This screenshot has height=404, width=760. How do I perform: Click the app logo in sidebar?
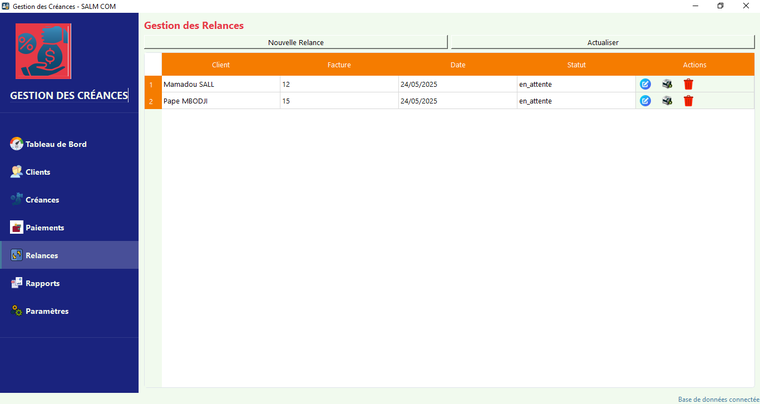click(44, 52)
